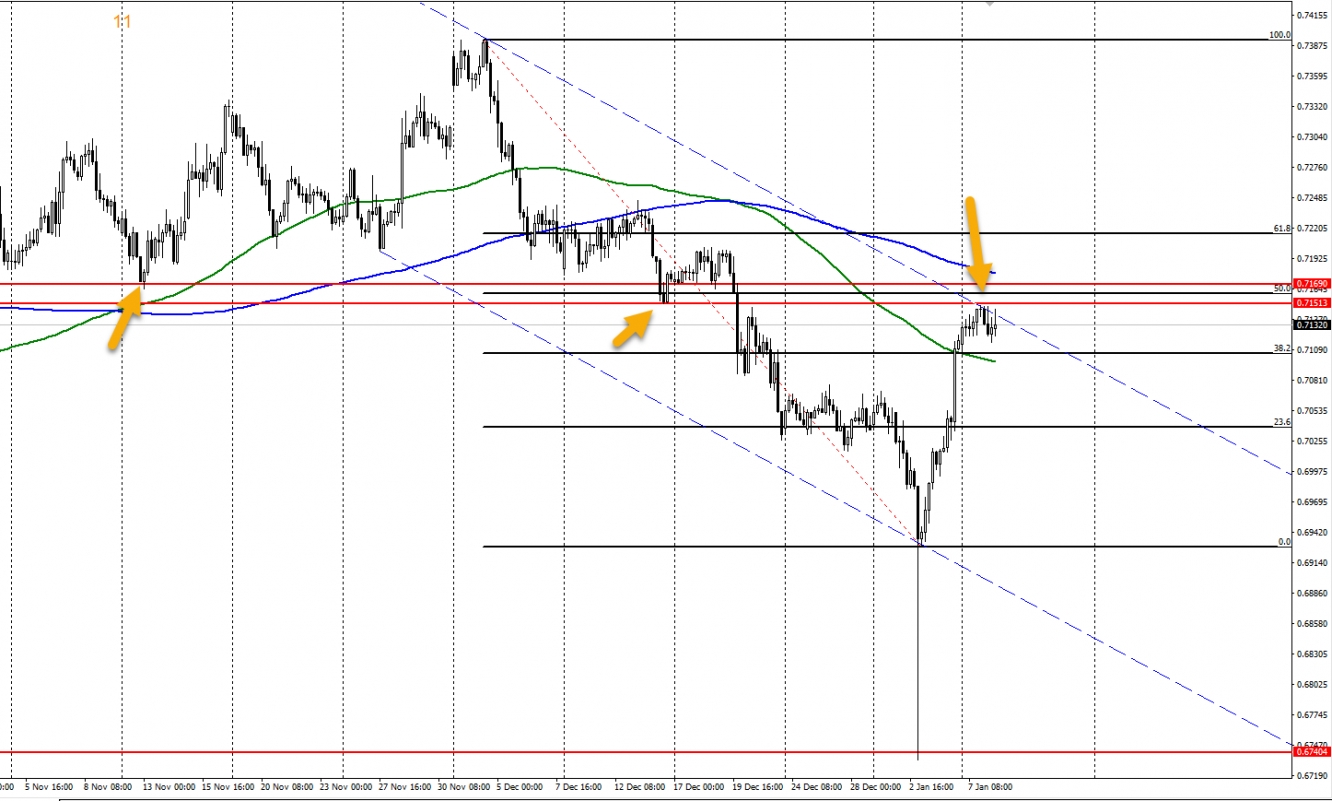Click the 30 Nov 08:00 time label
This screenshot has width=1332, height=801.
point(464,788)
